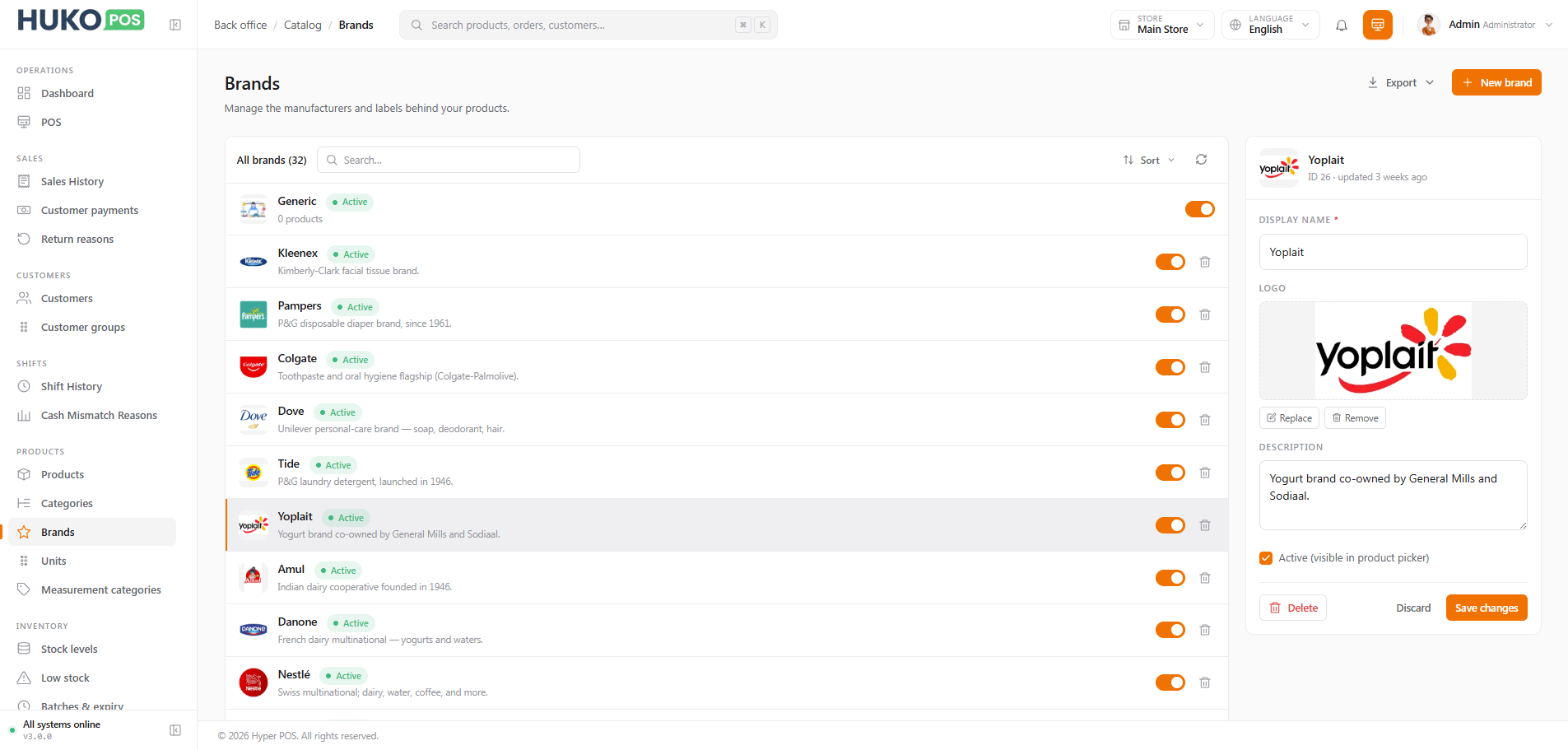Screen dimensions: 1568x750
Task: Open the Language dropdown
Action: [1271, 25]
